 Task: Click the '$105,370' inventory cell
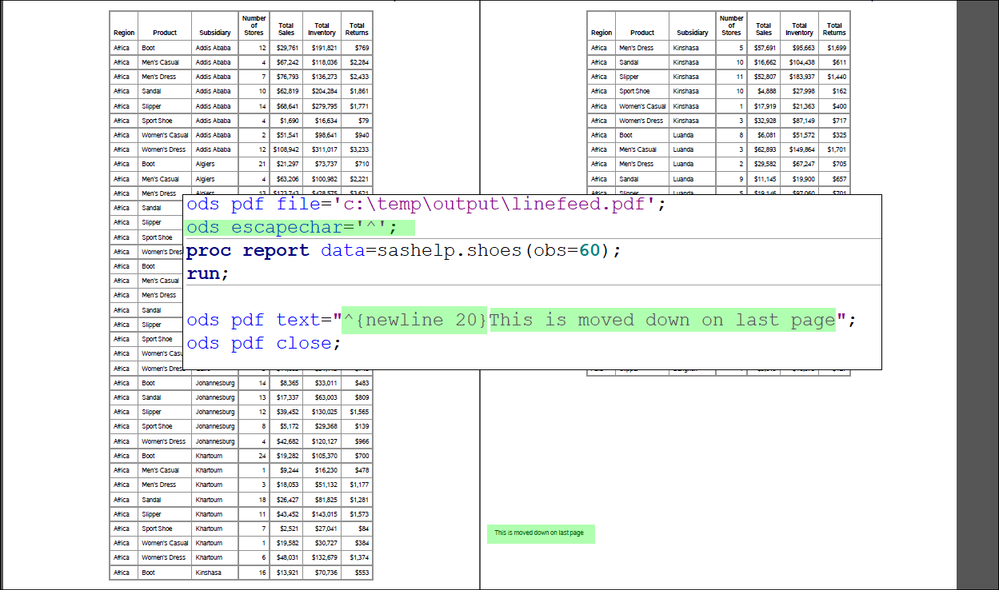(x=324, y=456)
